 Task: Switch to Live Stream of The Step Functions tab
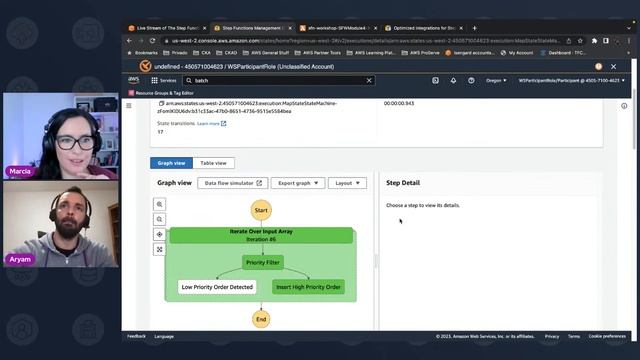(167, 28)
